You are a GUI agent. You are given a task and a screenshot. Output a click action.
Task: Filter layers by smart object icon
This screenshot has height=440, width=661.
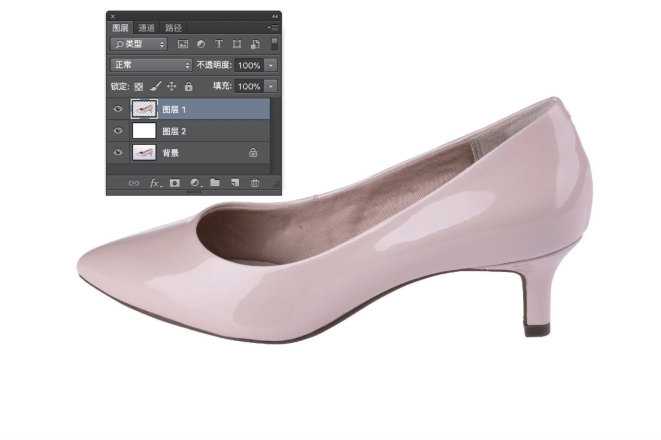pos(255,44)
